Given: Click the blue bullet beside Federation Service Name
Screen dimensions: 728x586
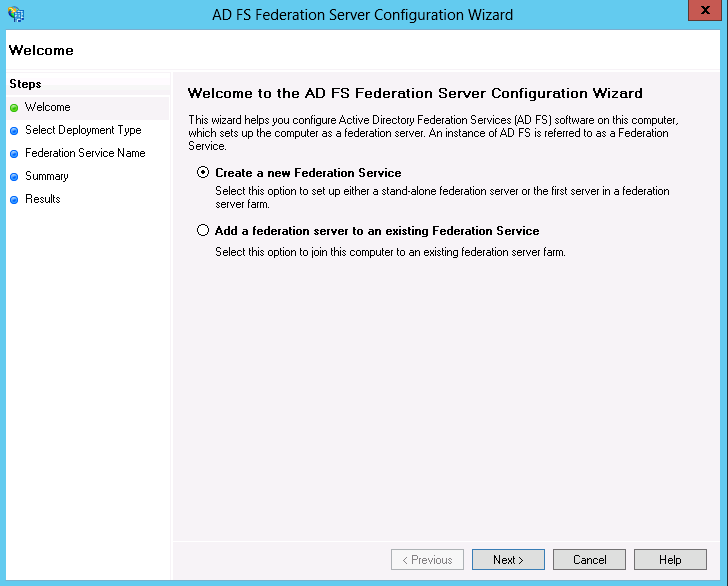Looking at the screenshot, I should [x=14, y=154].
